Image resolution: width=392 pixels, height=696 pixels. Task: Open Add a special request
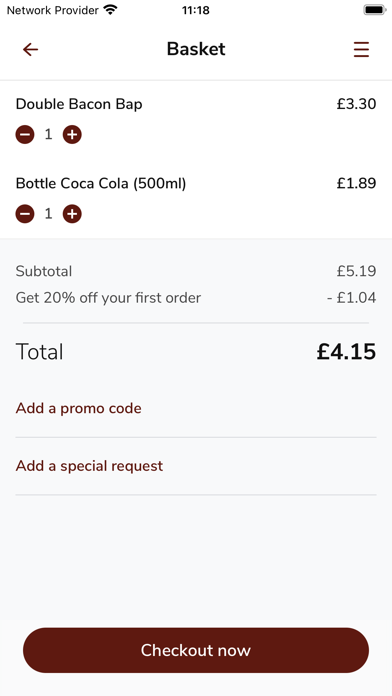(x=89, y=466)
